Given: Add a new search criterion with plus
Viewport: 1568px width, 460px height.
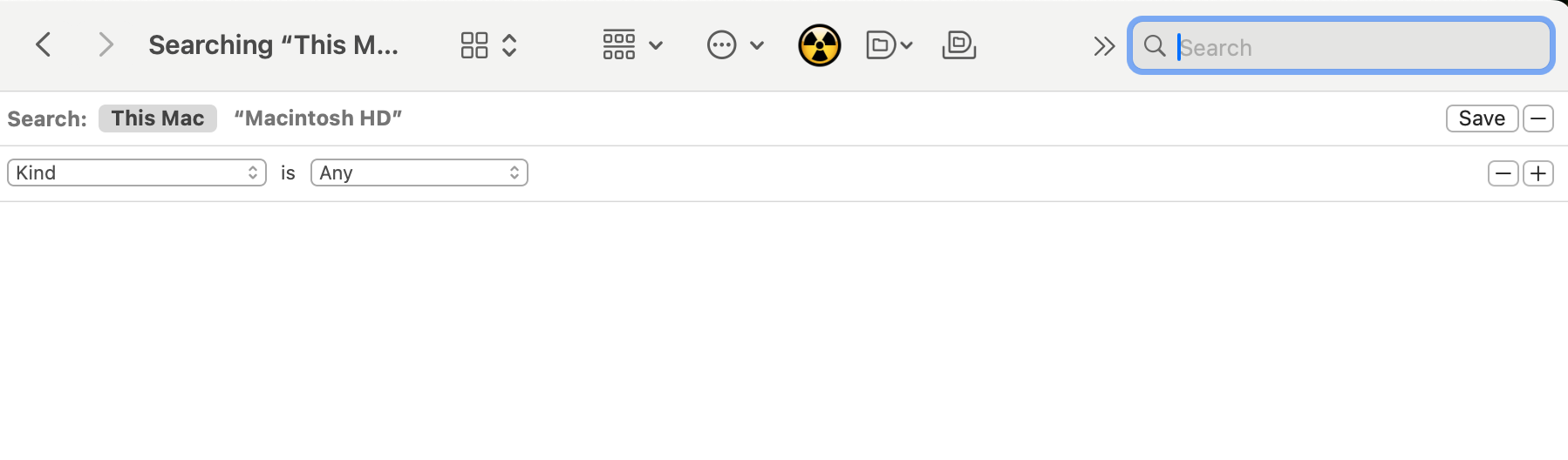Looking at the screenshot, I should 1538,173.
